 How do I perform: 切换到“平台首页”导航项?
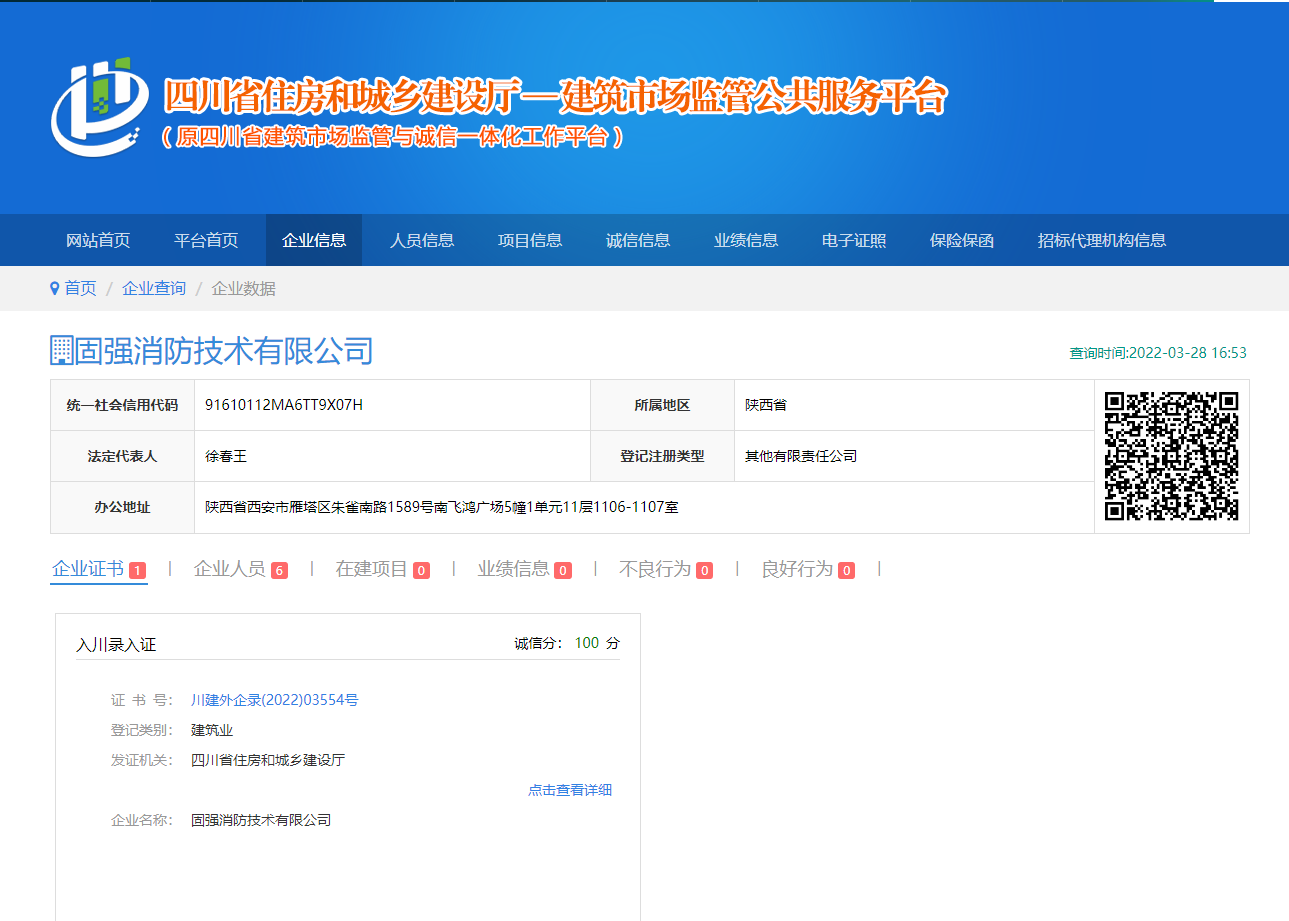(x=206, y=240)
